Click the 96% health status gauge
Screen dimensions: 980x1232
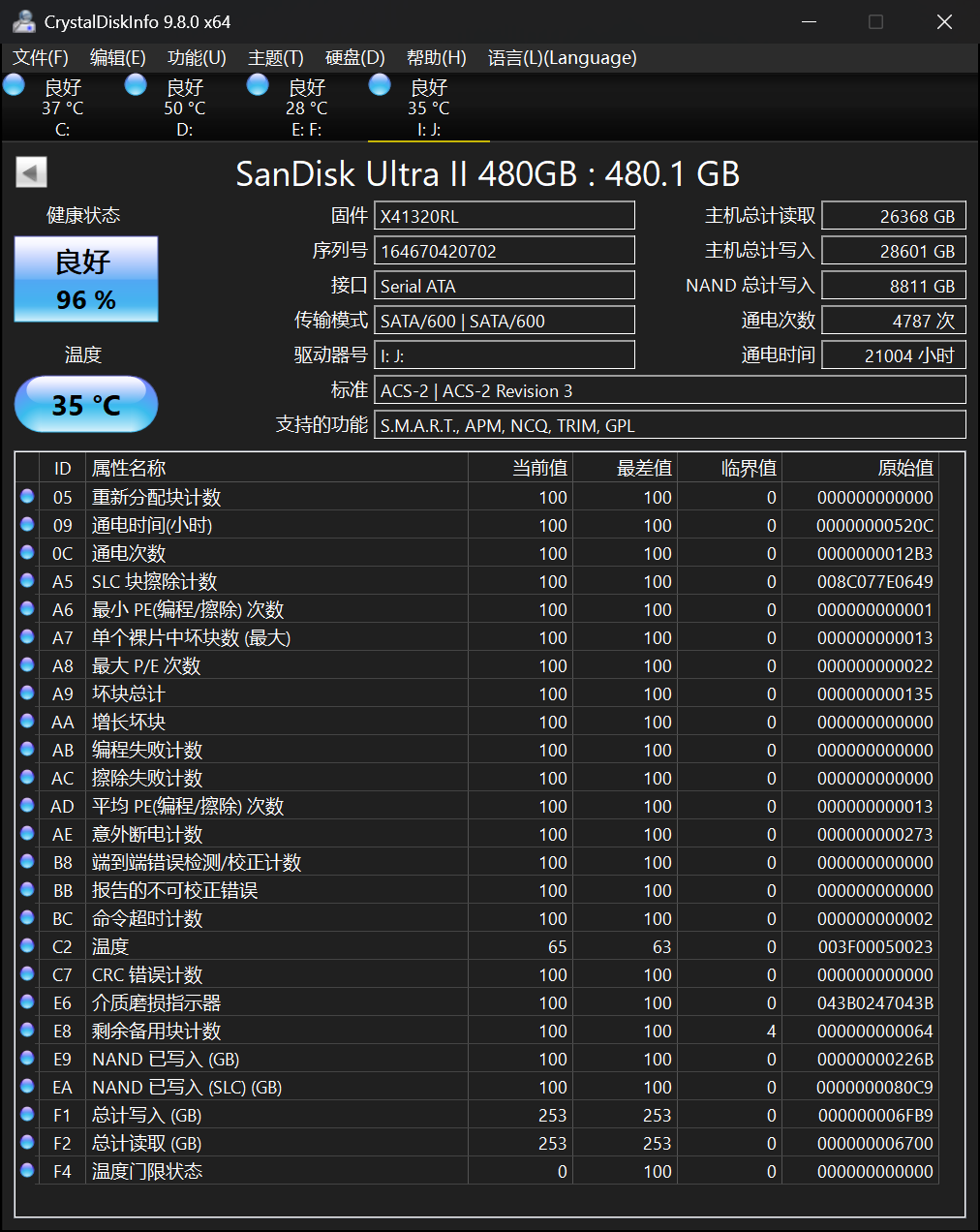tap(85, 279)
